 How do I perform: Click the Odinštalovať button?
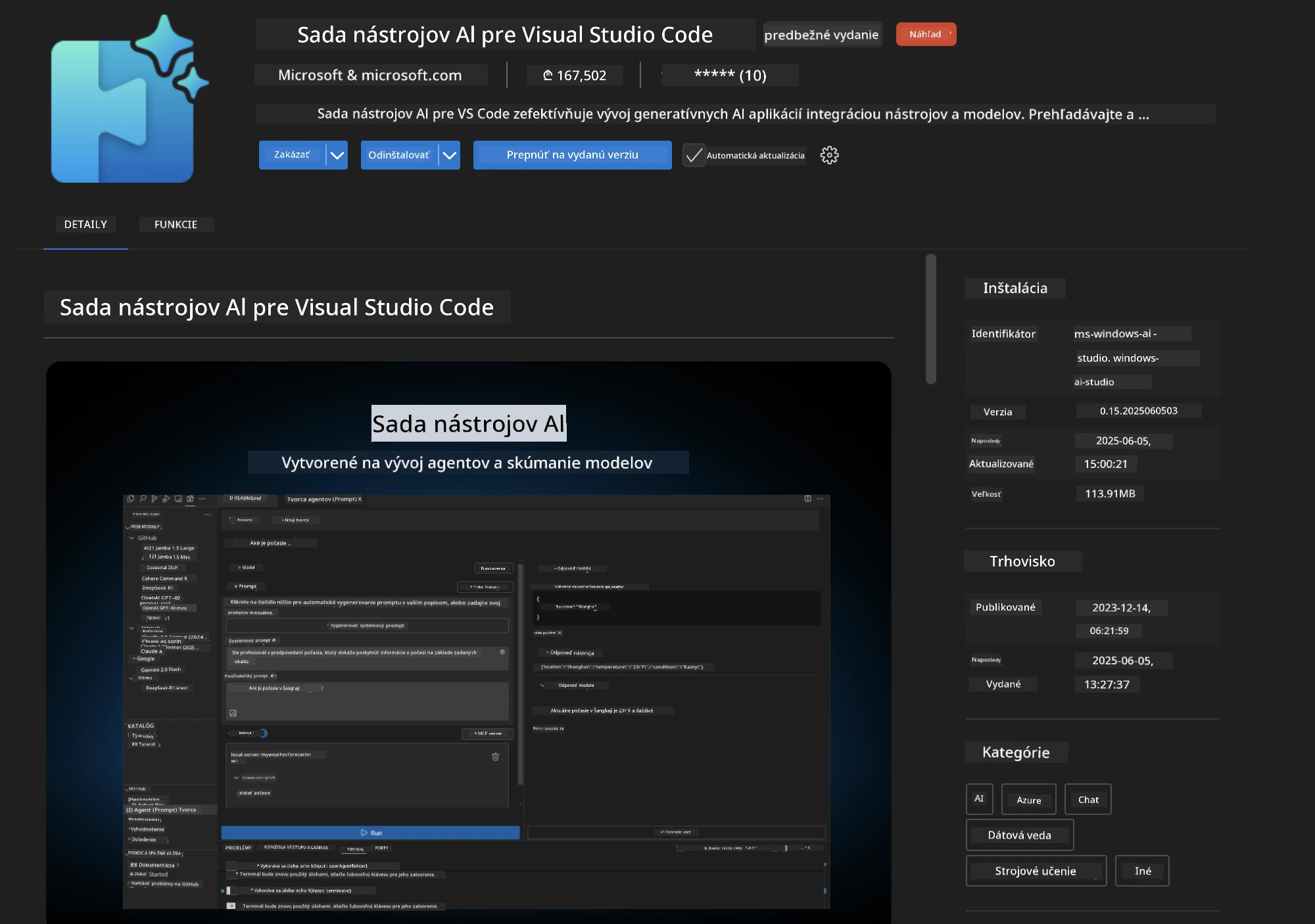(x=398, y=155)
